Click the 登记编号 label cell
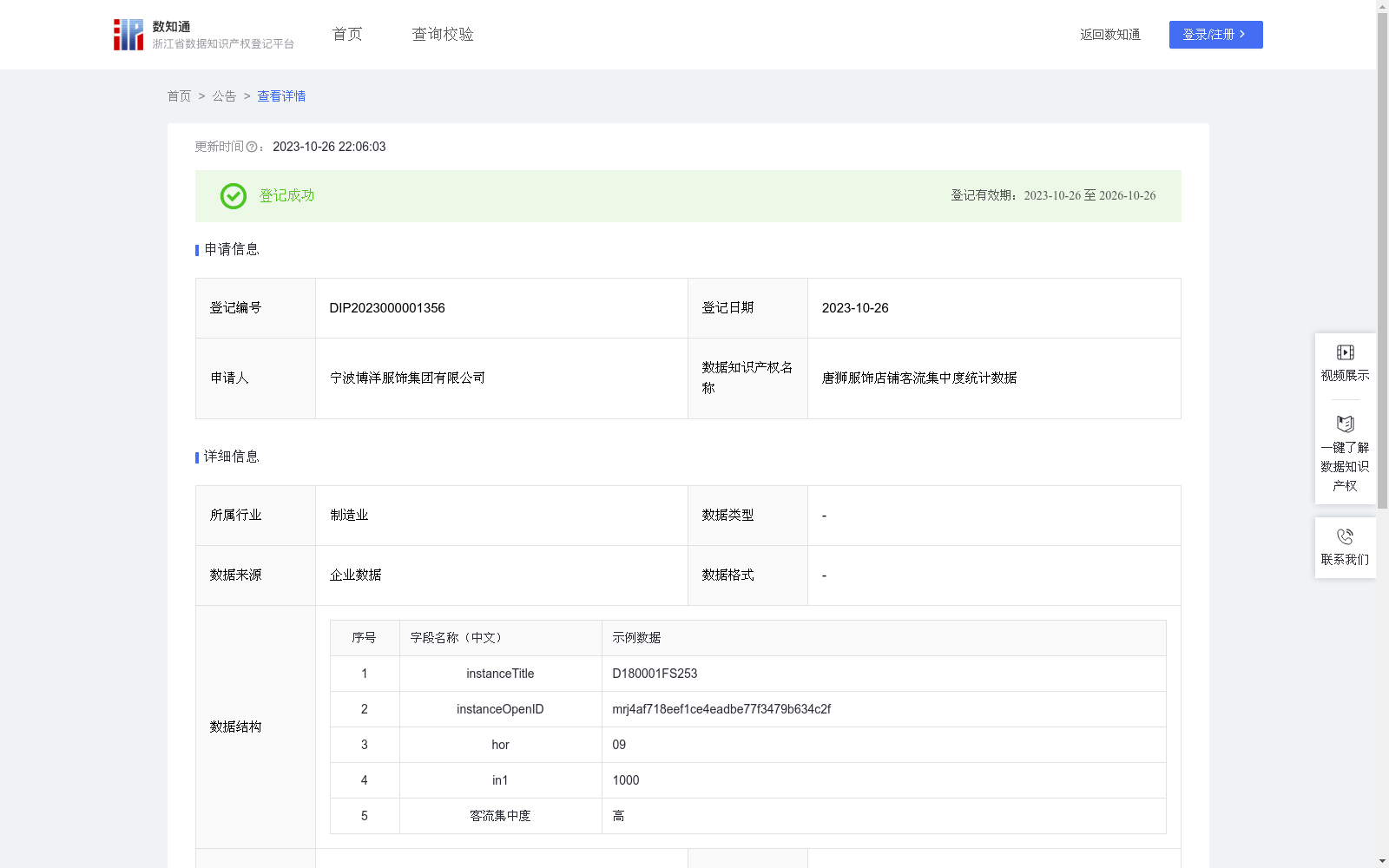This screenshot has height=868, width=1389. 255,308
